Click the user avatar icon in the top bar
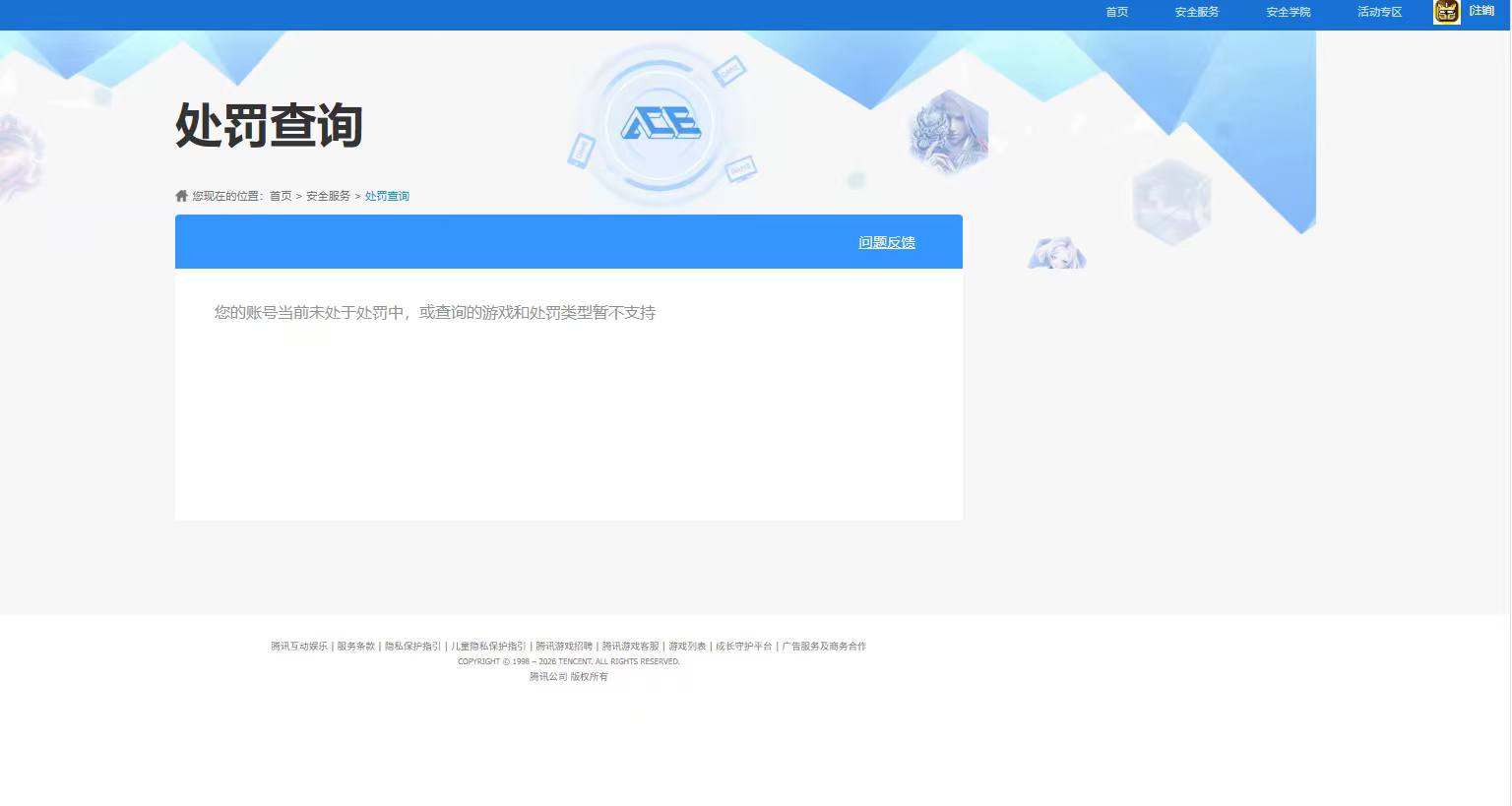This screenshot has height=806, width=1512. (x=1447, y=12)
